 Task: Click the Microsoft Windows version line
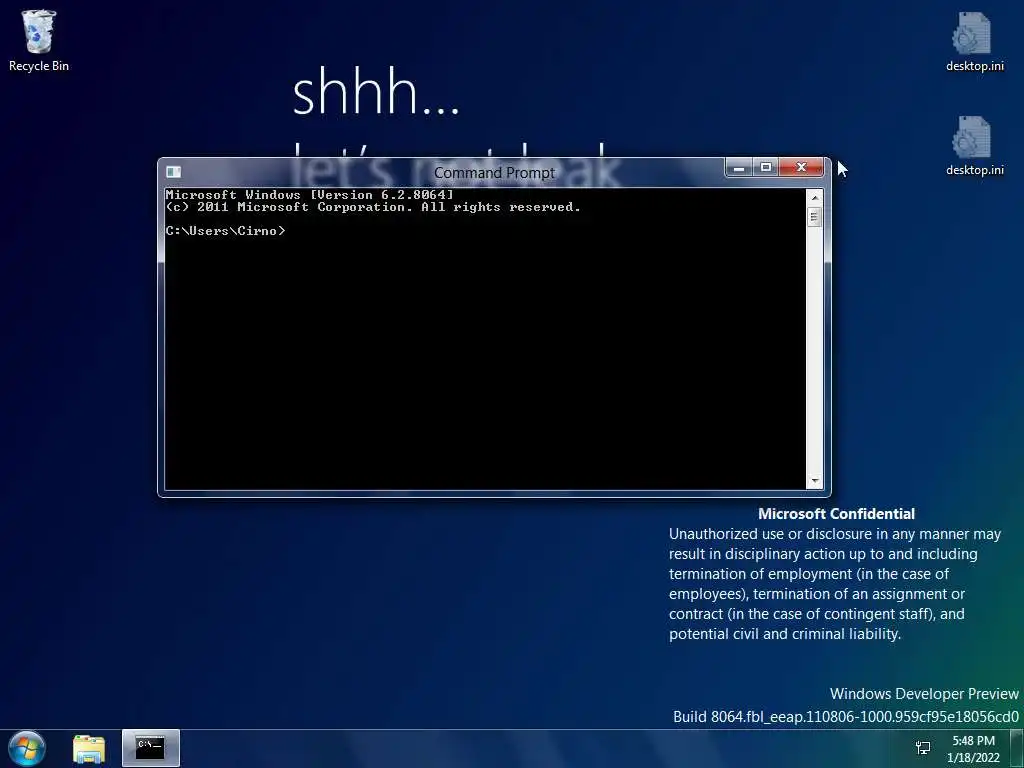[309, 195]
